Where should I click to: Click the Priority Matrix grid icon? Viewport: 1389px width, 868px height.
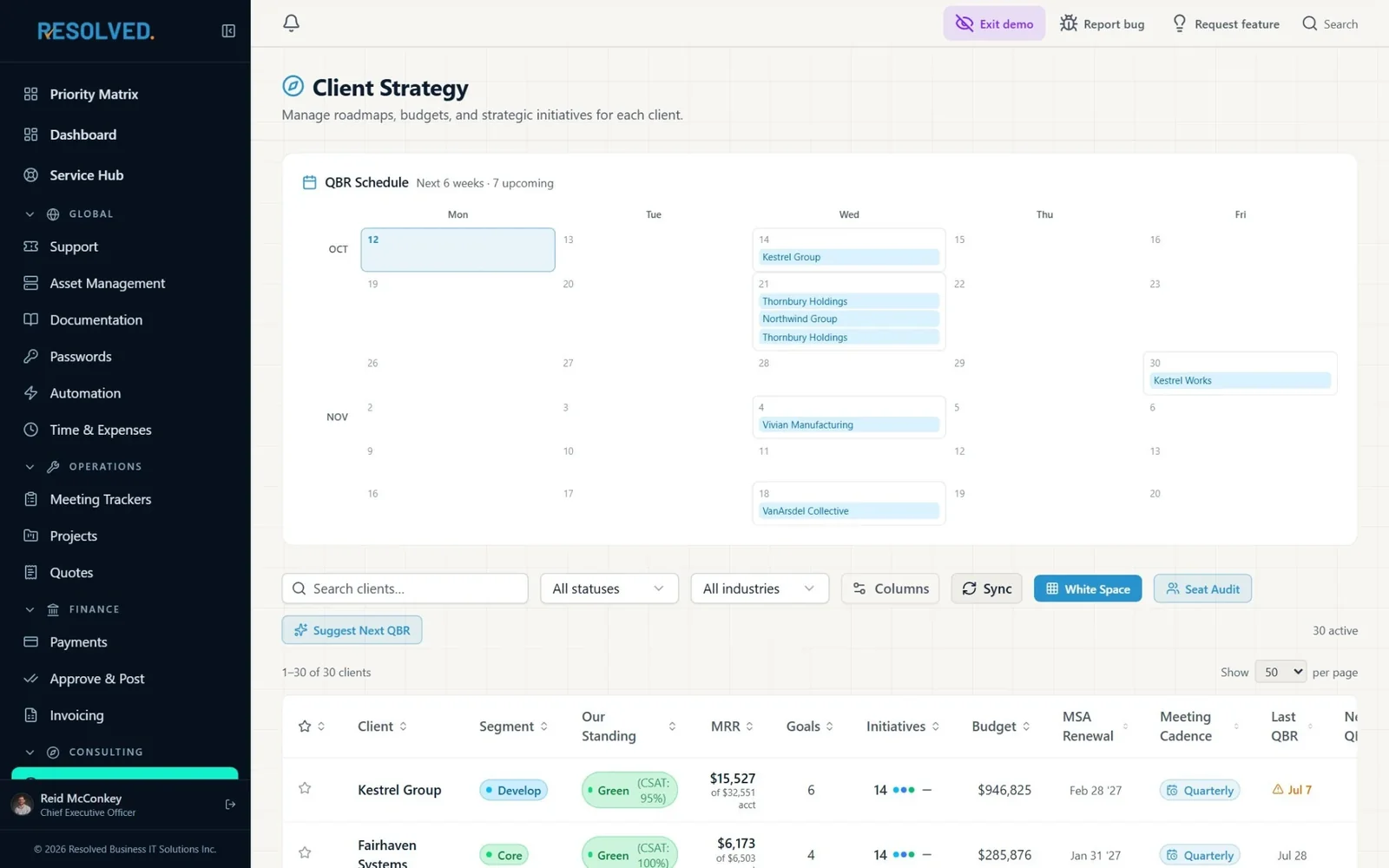[31, 94]
